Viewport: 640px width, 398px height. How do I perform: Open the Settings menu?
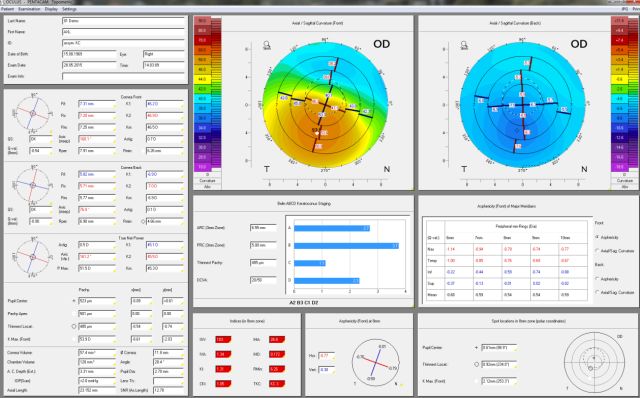pos(69,9)
